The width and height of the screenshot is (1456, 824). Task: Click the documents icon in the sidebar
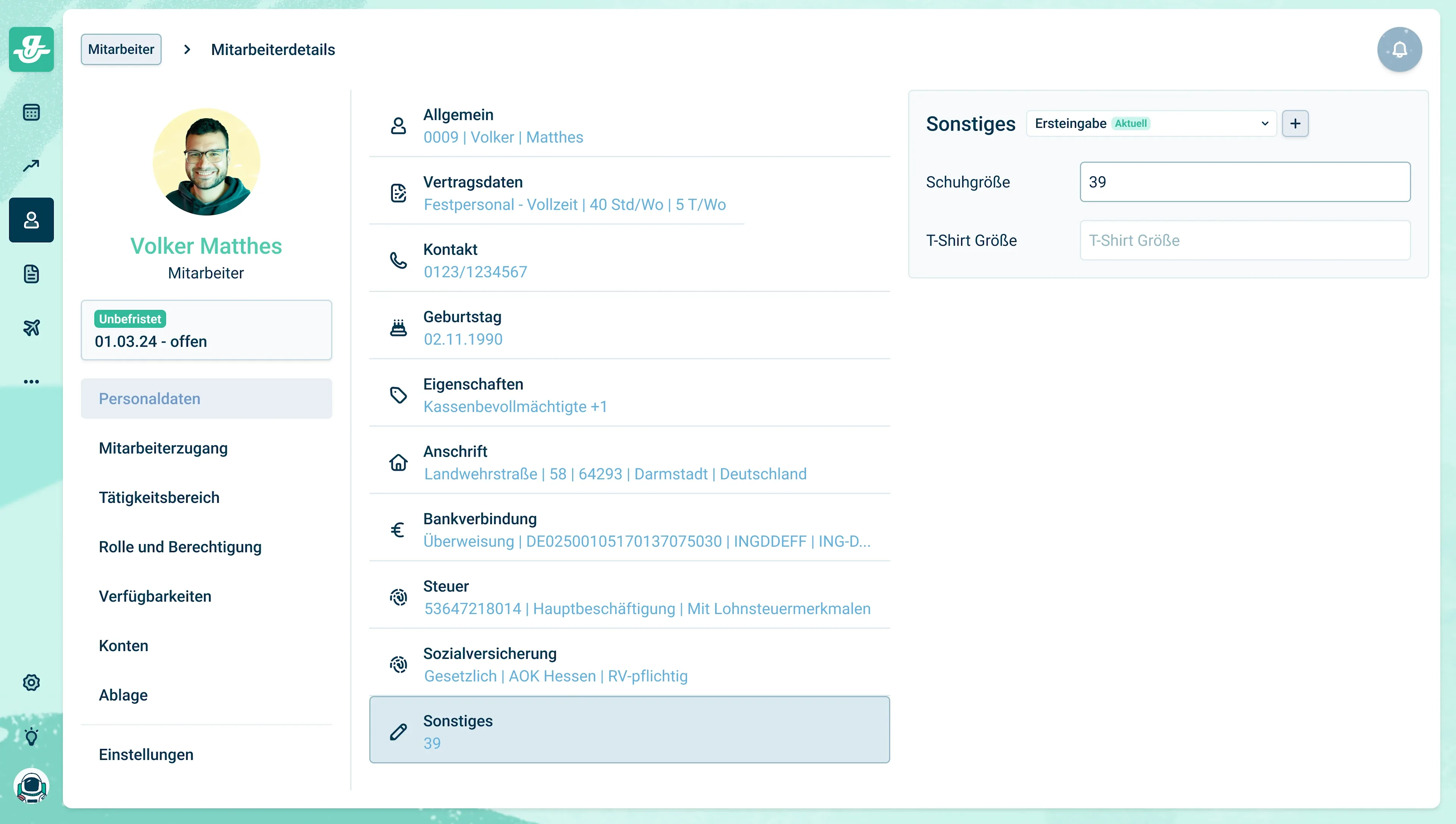[x=31, y=274]
